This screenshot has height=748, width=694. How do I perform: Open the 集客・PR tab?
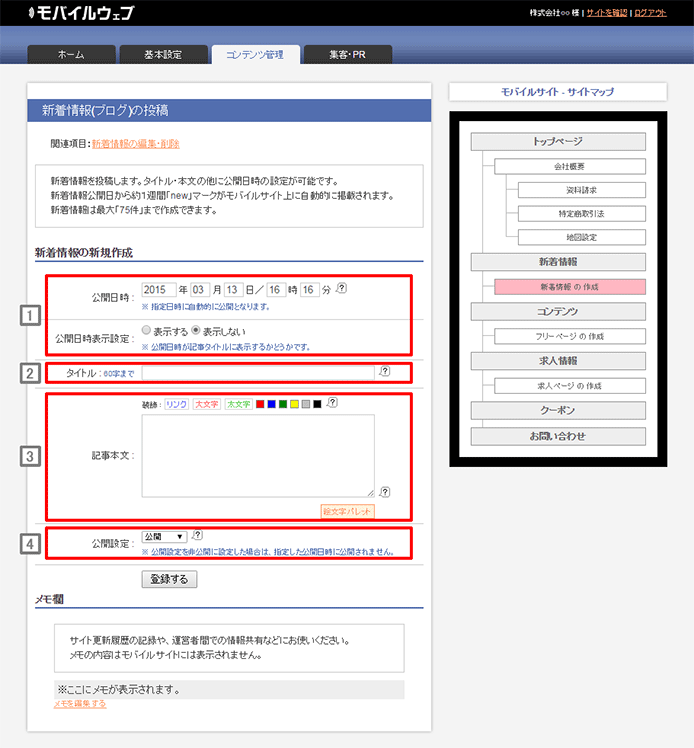(x=347, y=54)
